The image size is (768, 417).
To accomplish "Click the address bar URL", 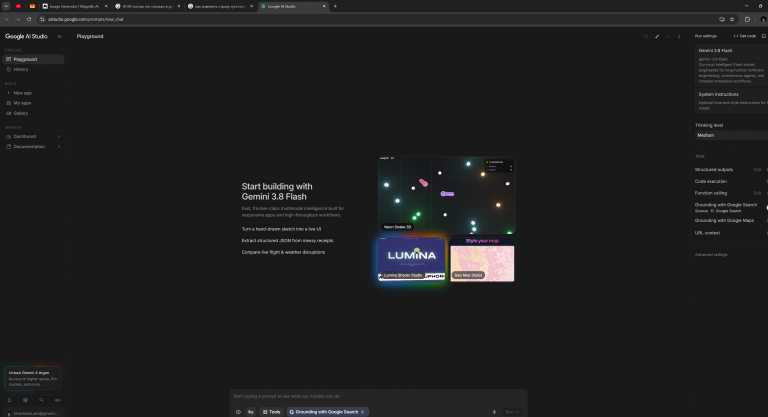I will tap(86, 19).
